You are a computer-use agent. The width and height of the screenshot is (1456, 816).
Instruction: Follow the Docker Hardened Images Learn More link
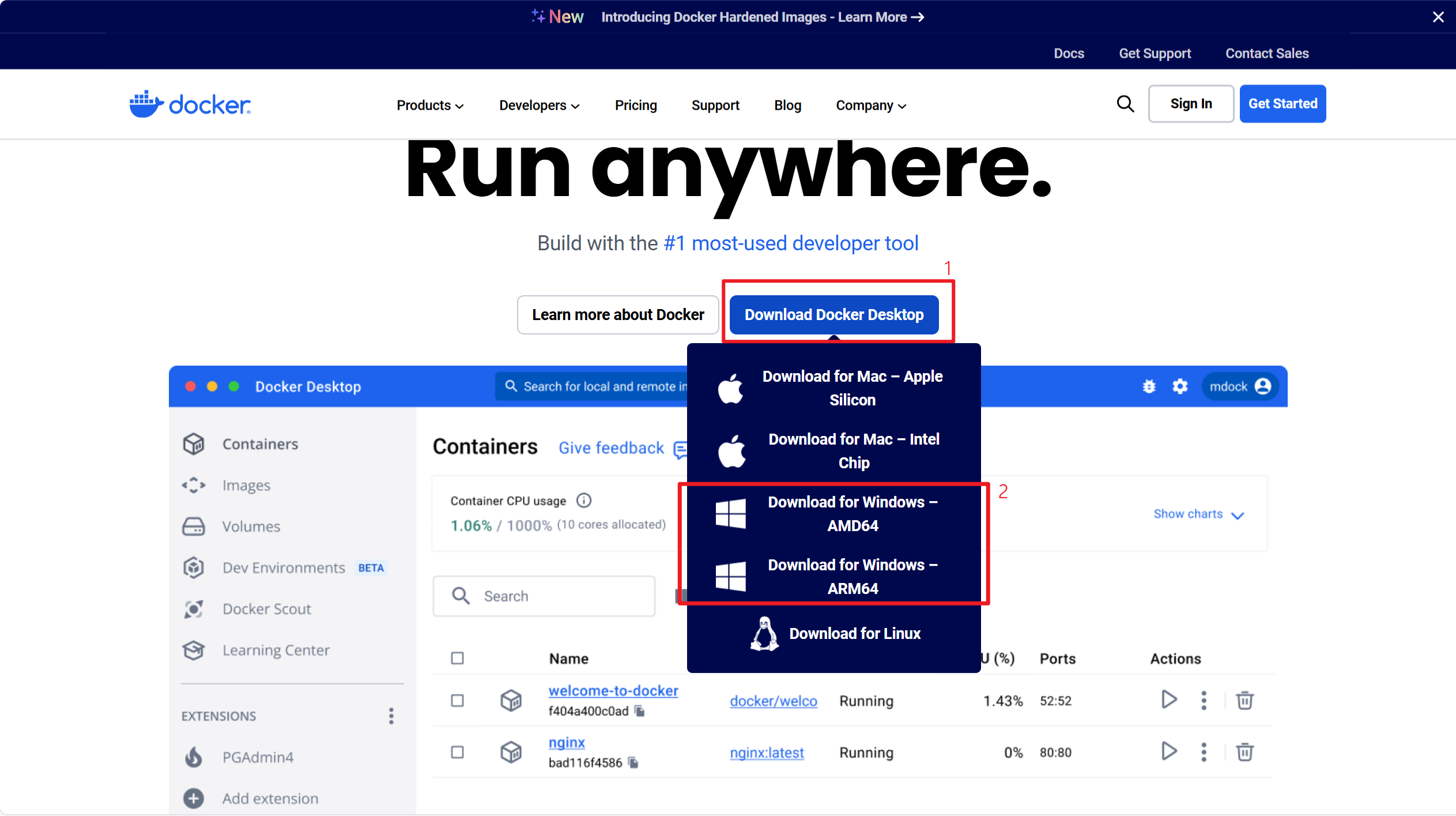[x=763, y=17]
